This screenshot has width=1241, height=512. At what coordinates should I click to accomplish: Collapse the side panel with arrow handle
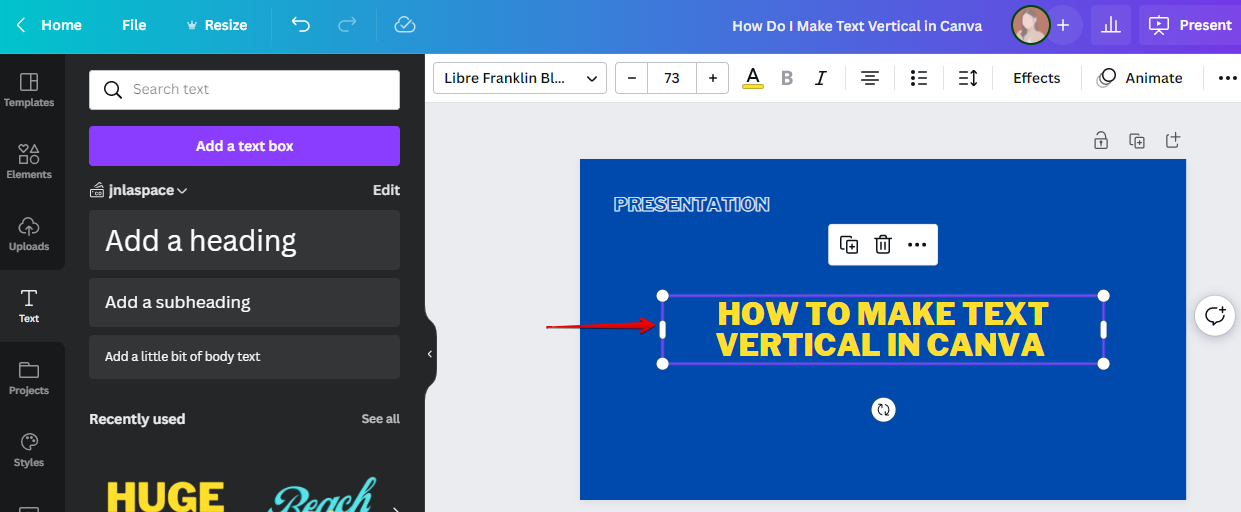430,354
